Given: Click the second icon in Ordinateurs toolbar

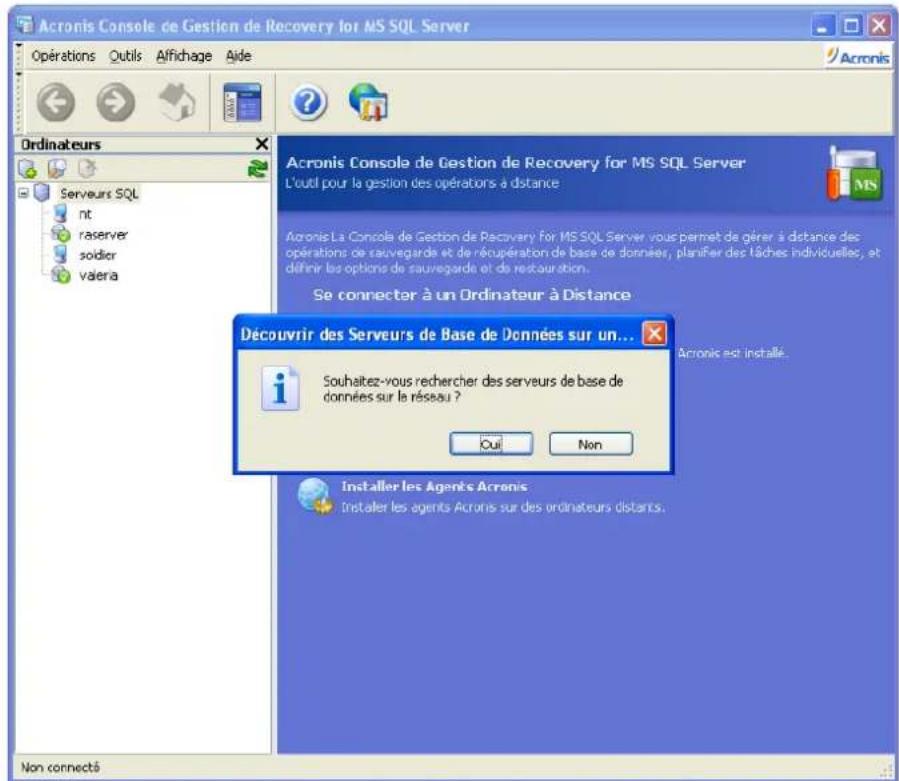Looking at the screenshot, I should coord(57,169).
